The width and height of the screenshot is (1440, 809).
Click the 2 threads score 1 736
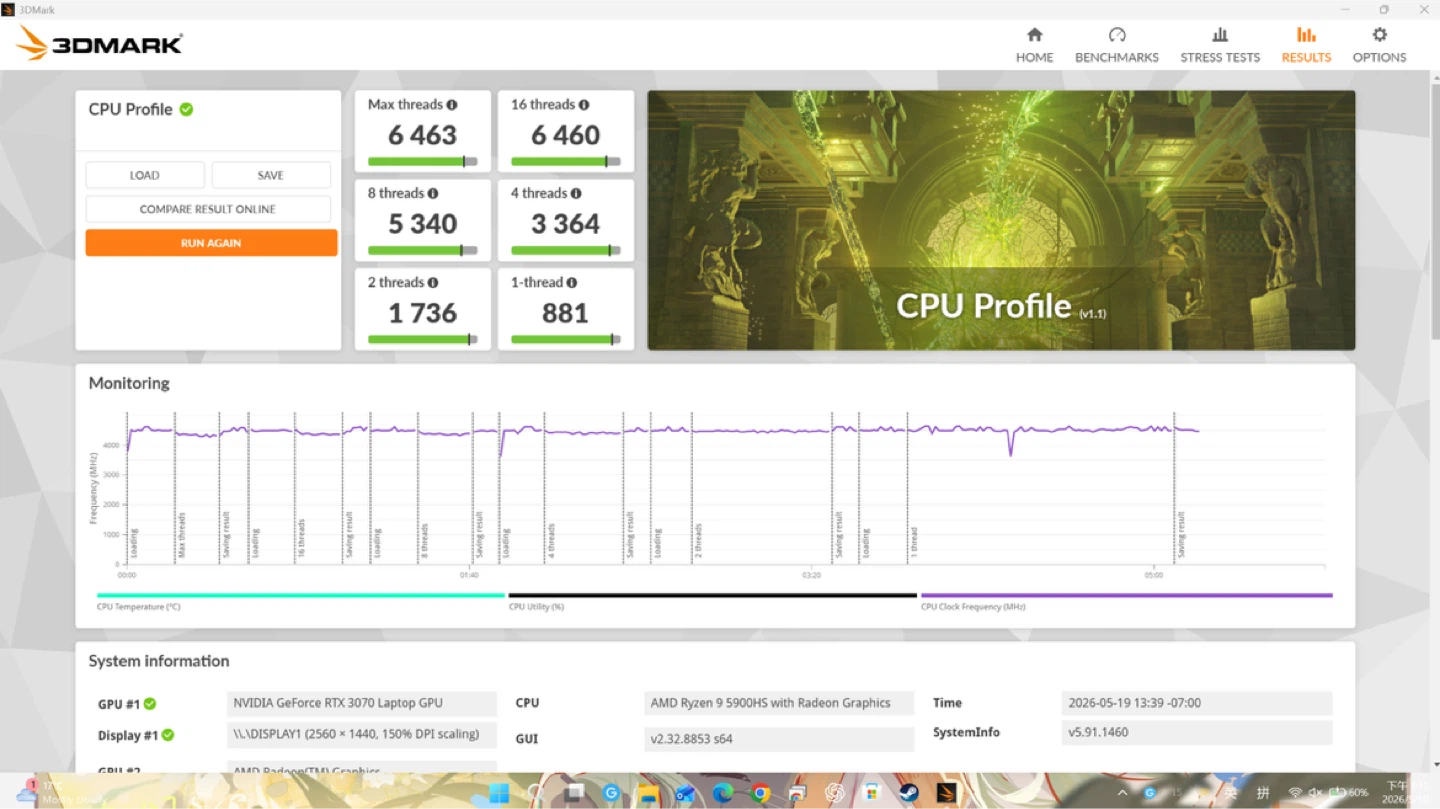(x=423, y=313)
